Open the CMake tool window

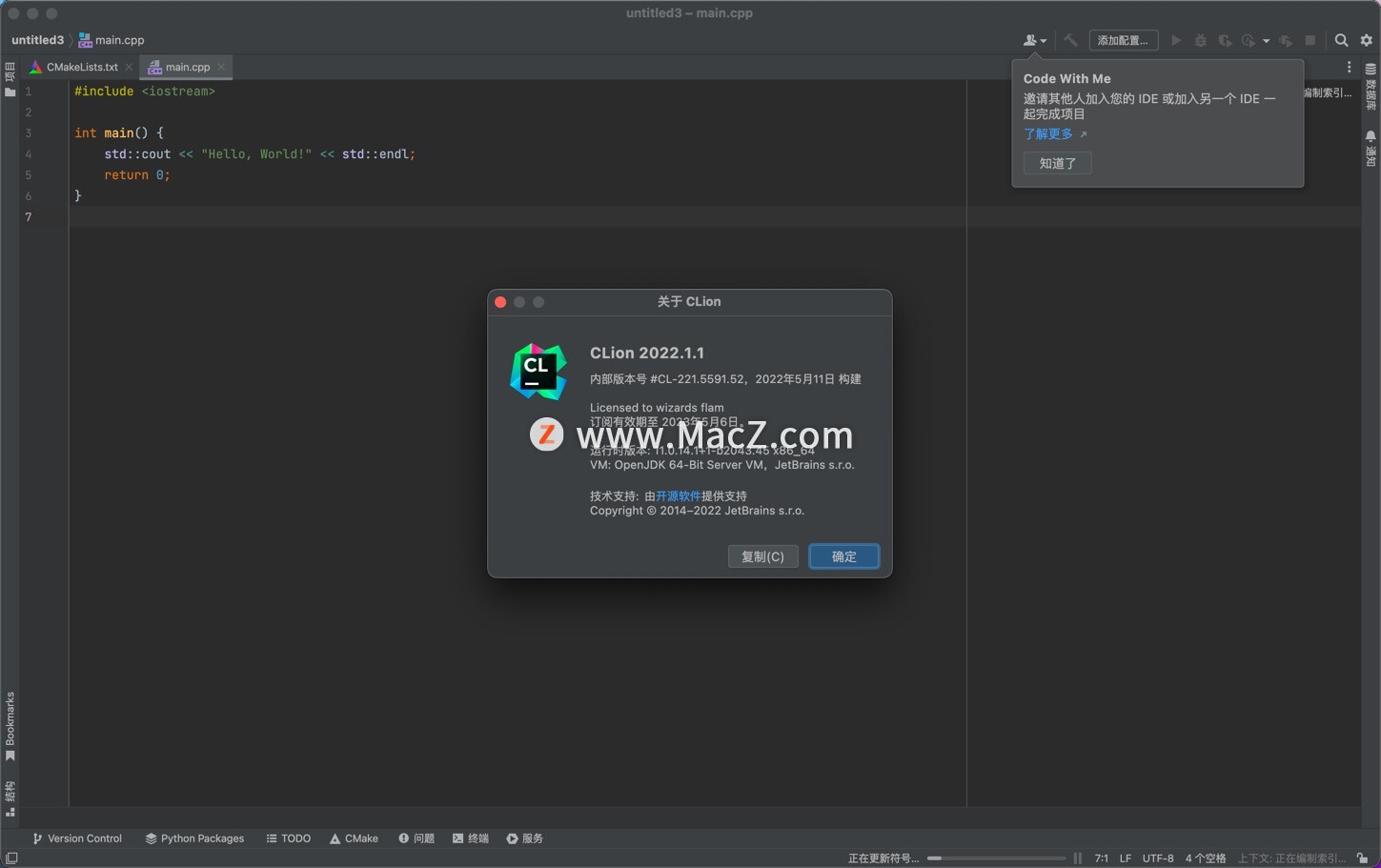coord(354,838)
